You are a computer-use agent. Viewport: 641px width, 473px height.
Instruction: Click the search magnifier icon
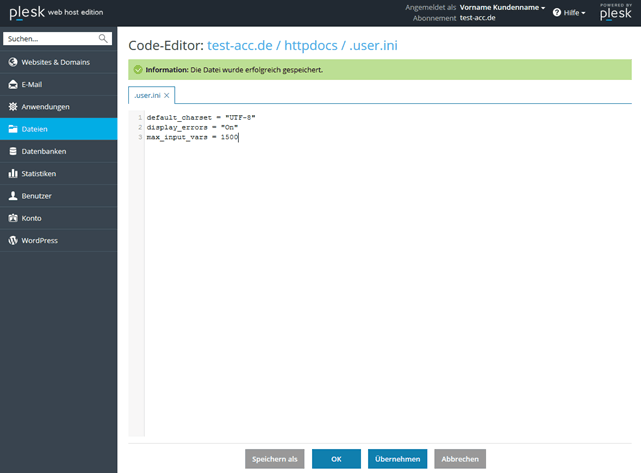(103, 38)
